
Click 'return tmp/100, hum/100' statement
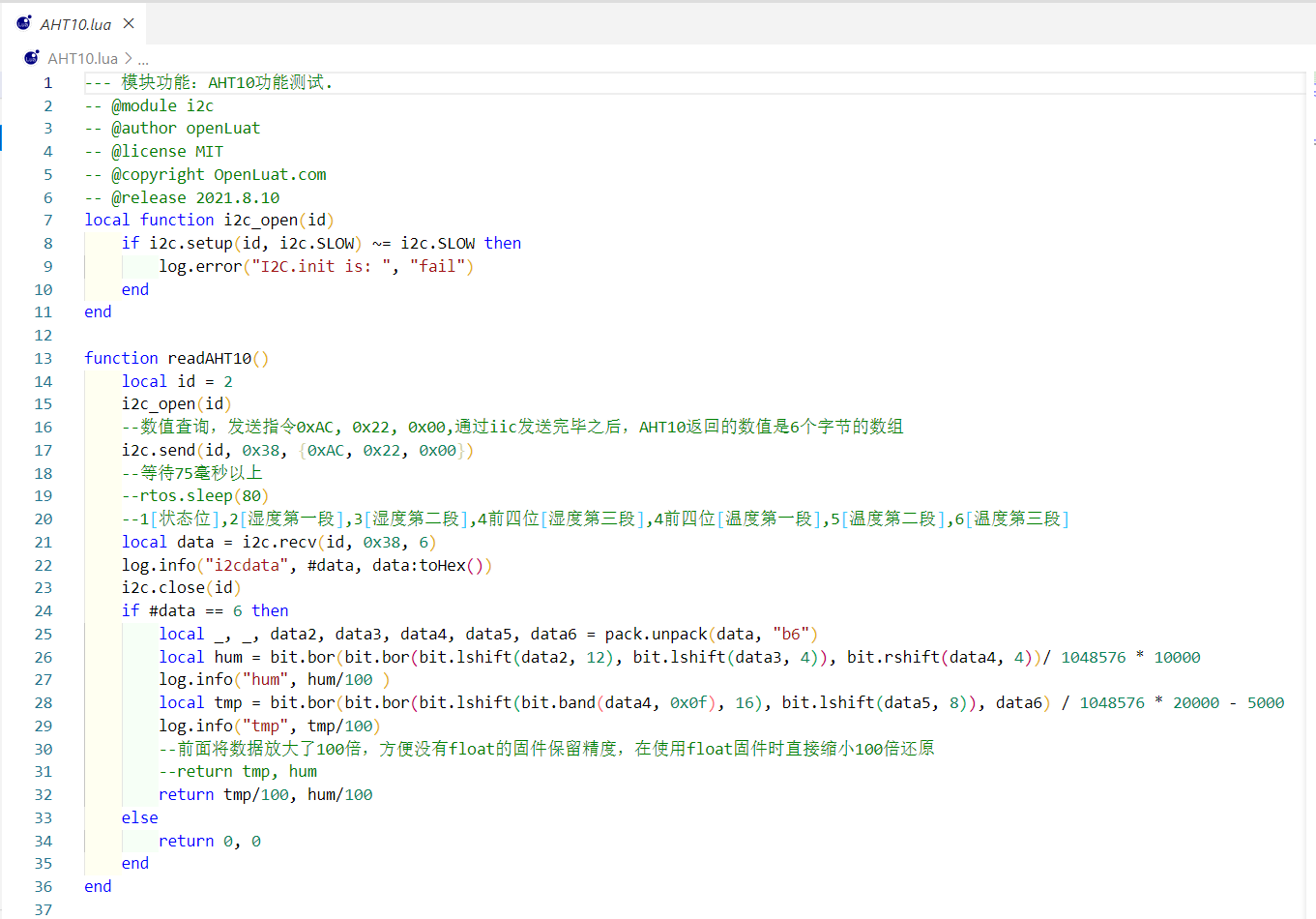[266, 795]
